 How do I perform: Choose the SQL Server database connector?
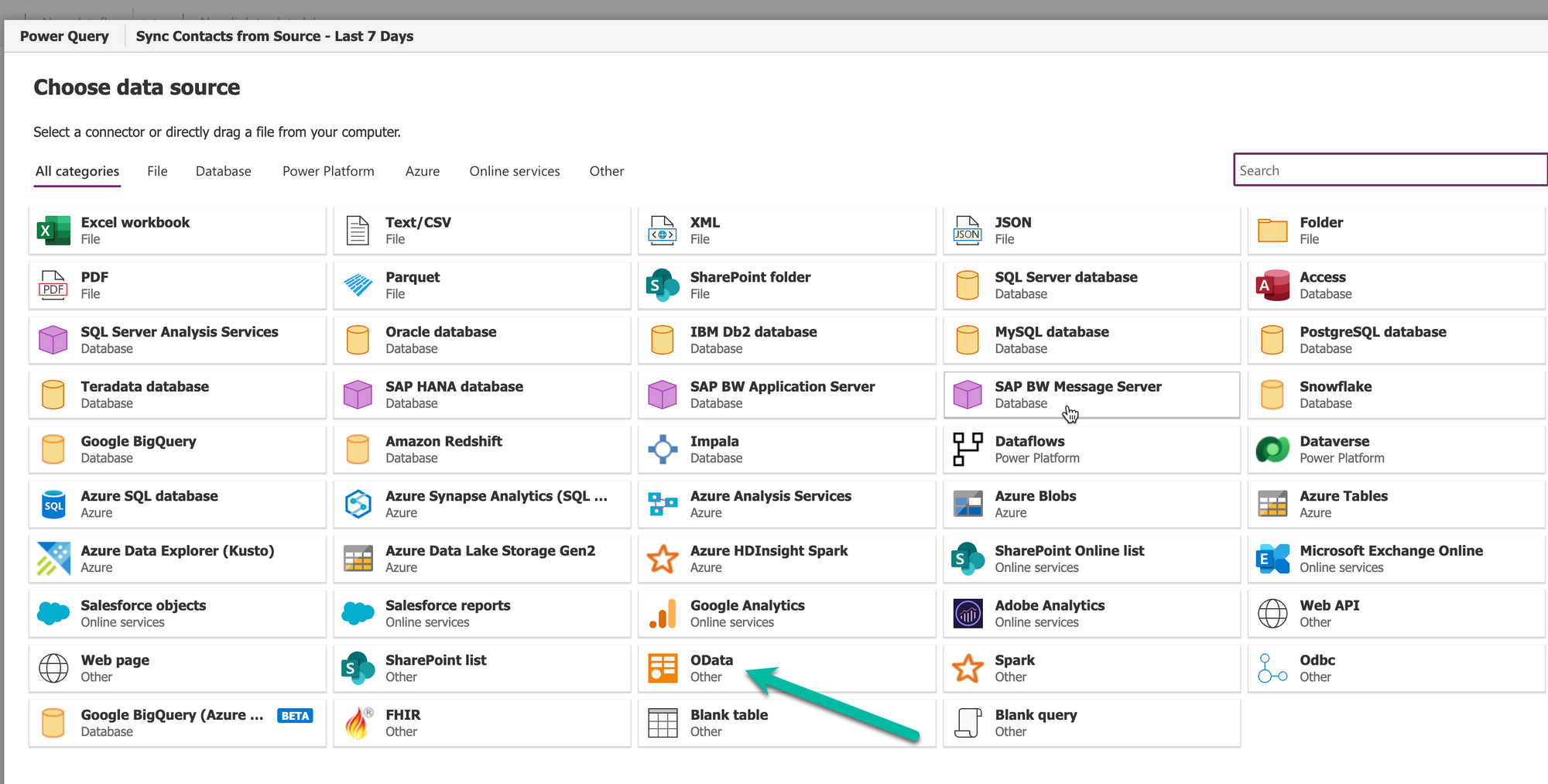point(1091,286)
